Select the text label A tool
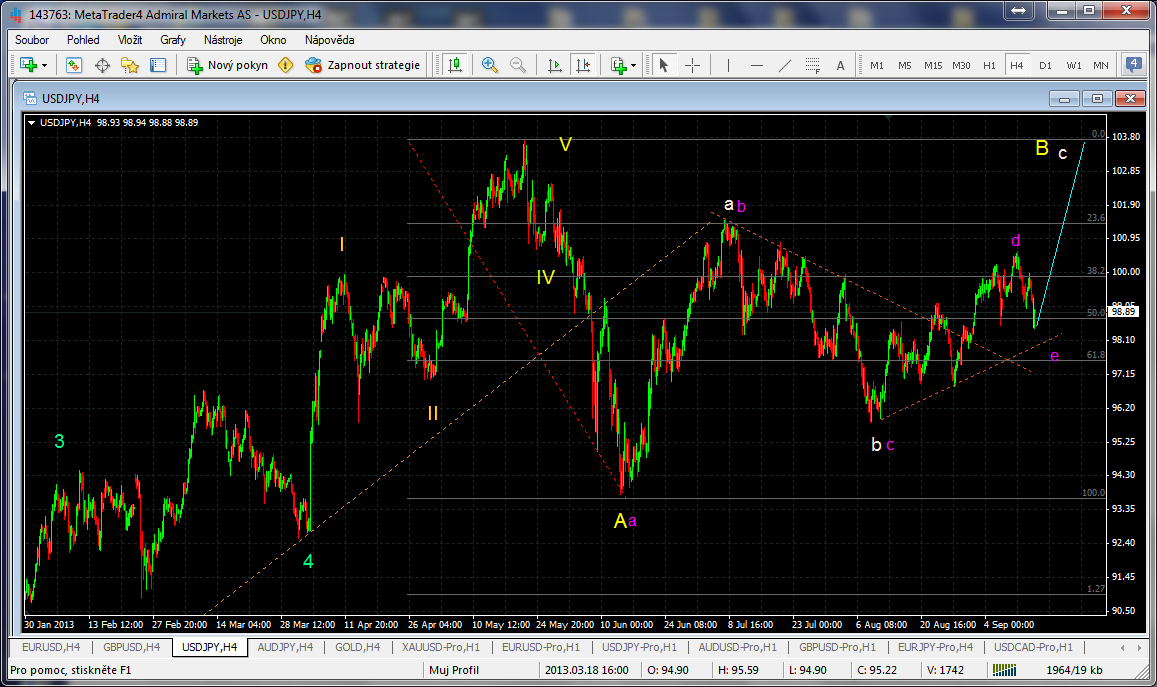Image resolution: width=1157 pixels, height=687 pixels. pos(840,65)
